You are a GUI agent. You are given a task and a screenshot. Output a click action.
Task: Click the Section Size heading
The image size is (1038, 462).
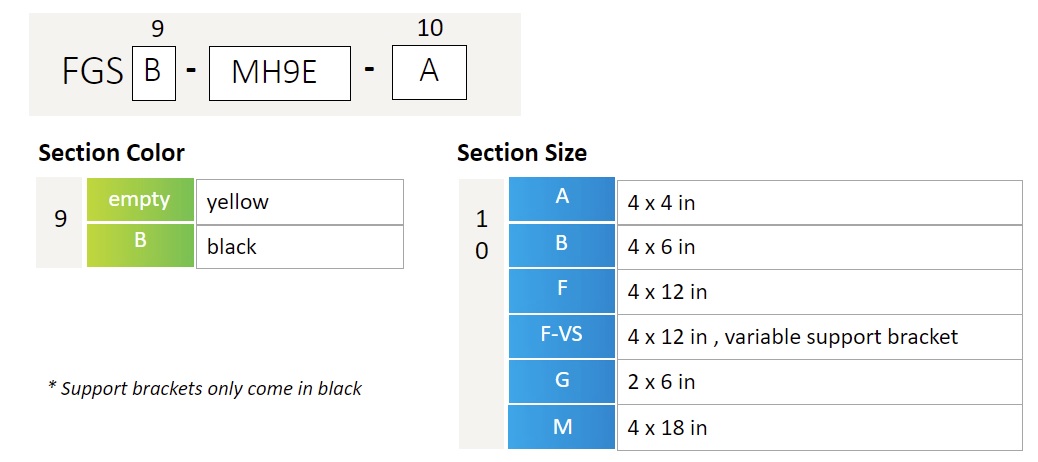tap(522, 153)
